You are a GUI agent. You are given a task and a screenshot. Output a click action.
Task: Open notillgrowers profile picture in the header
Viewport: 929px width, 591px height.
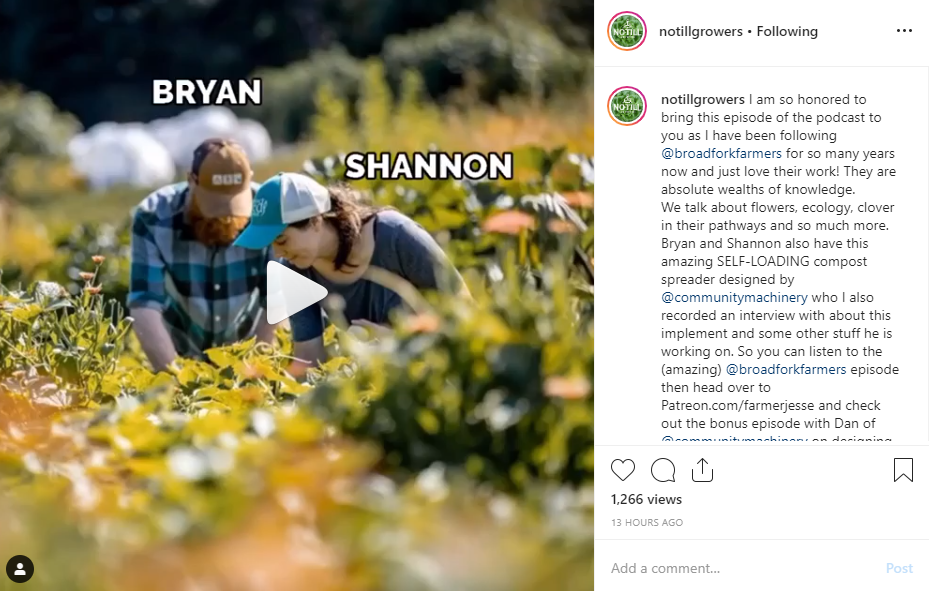point(627,31)
